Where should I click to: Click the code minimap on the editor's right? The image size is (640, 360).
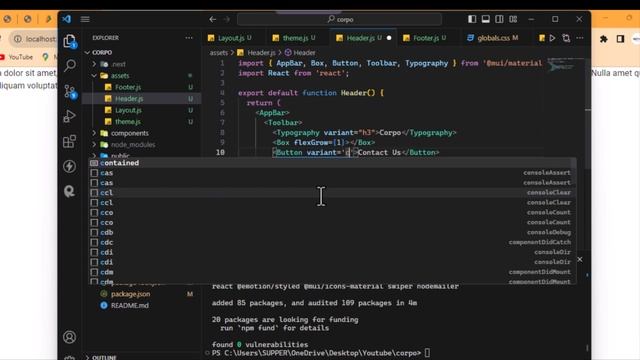pos(565,65)
